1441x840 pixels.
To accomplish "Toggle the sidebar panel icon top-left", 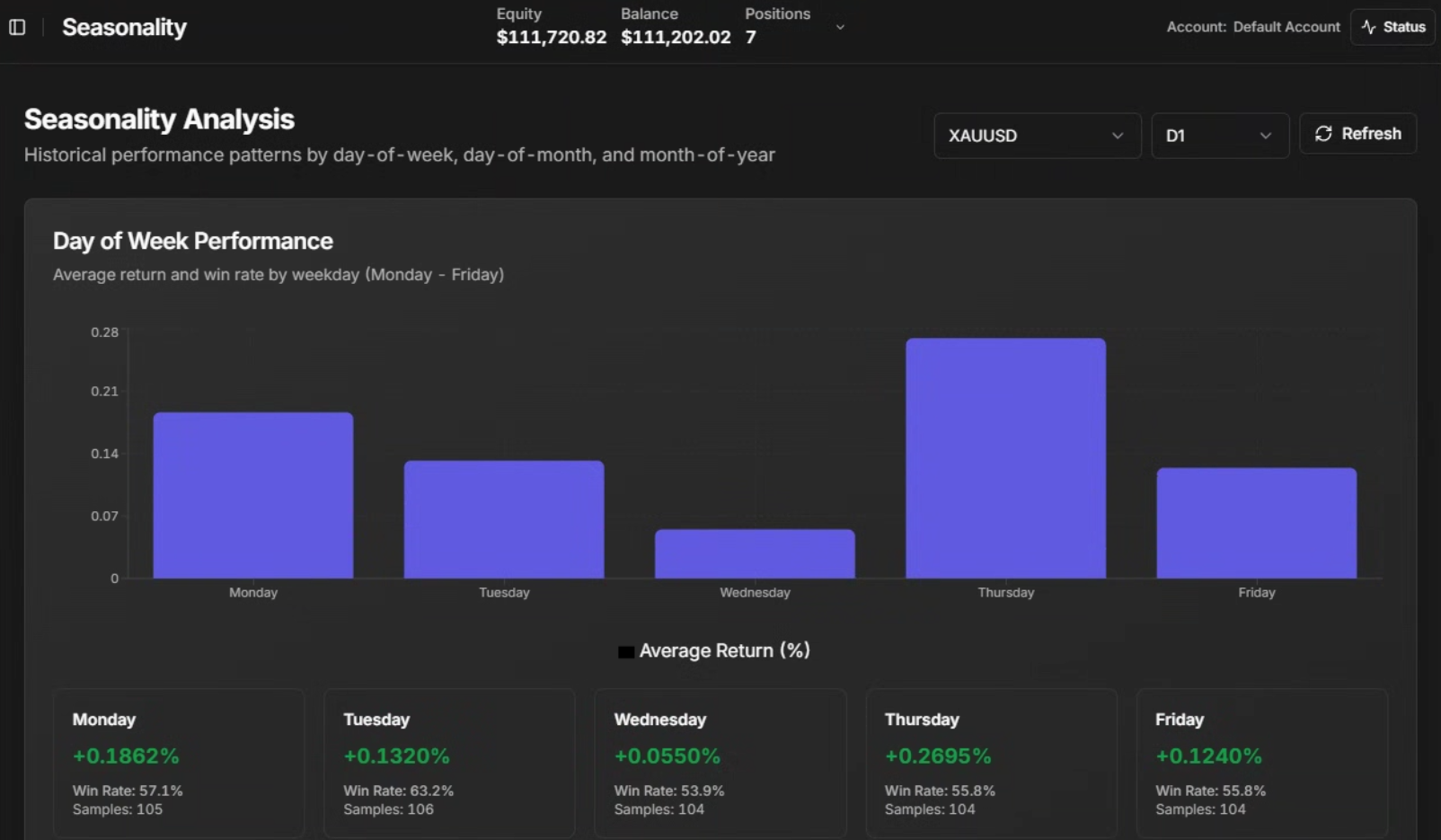I will coord(16,26).
